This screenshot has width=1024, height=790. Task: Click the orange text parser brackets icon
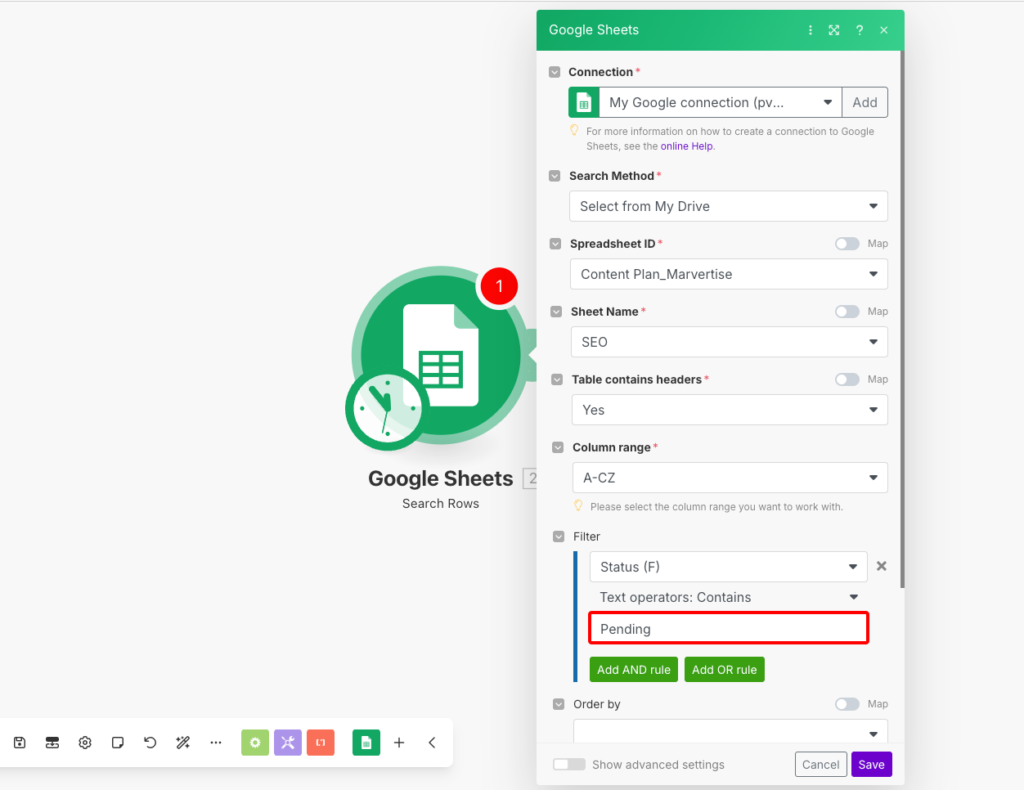pyautogui.click(x=321, y=742)
